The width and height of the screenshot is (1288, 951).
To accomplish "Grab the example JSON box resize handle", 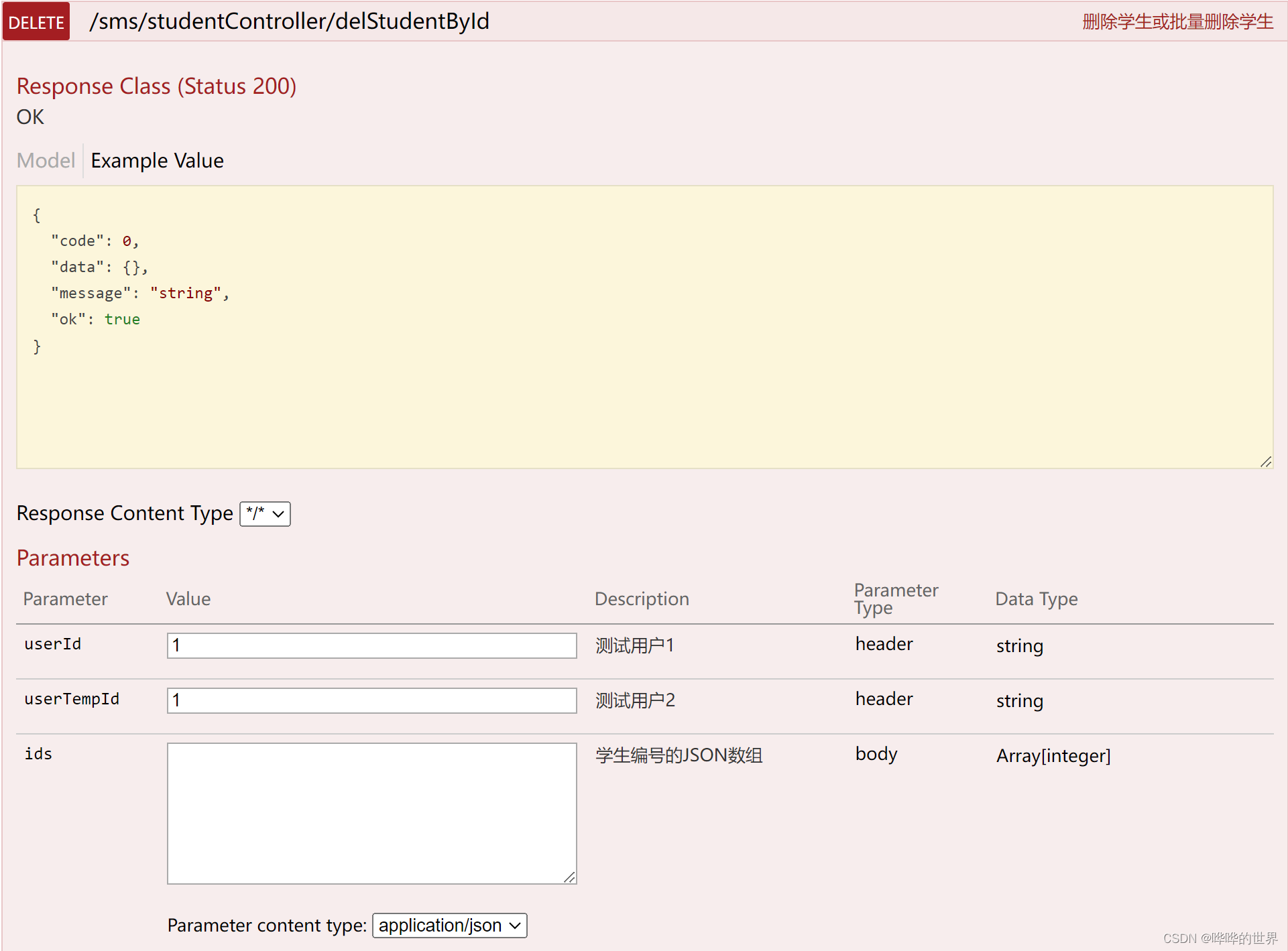I will pyautogui.click(x=1266, y=462).
